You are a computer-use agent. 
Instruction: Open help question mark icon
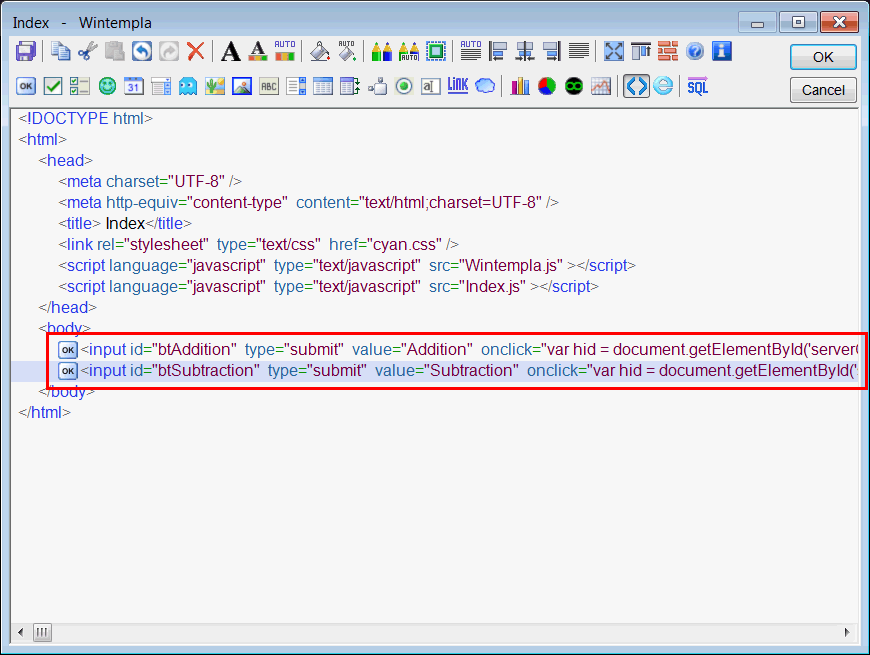[x=695, y=52]
